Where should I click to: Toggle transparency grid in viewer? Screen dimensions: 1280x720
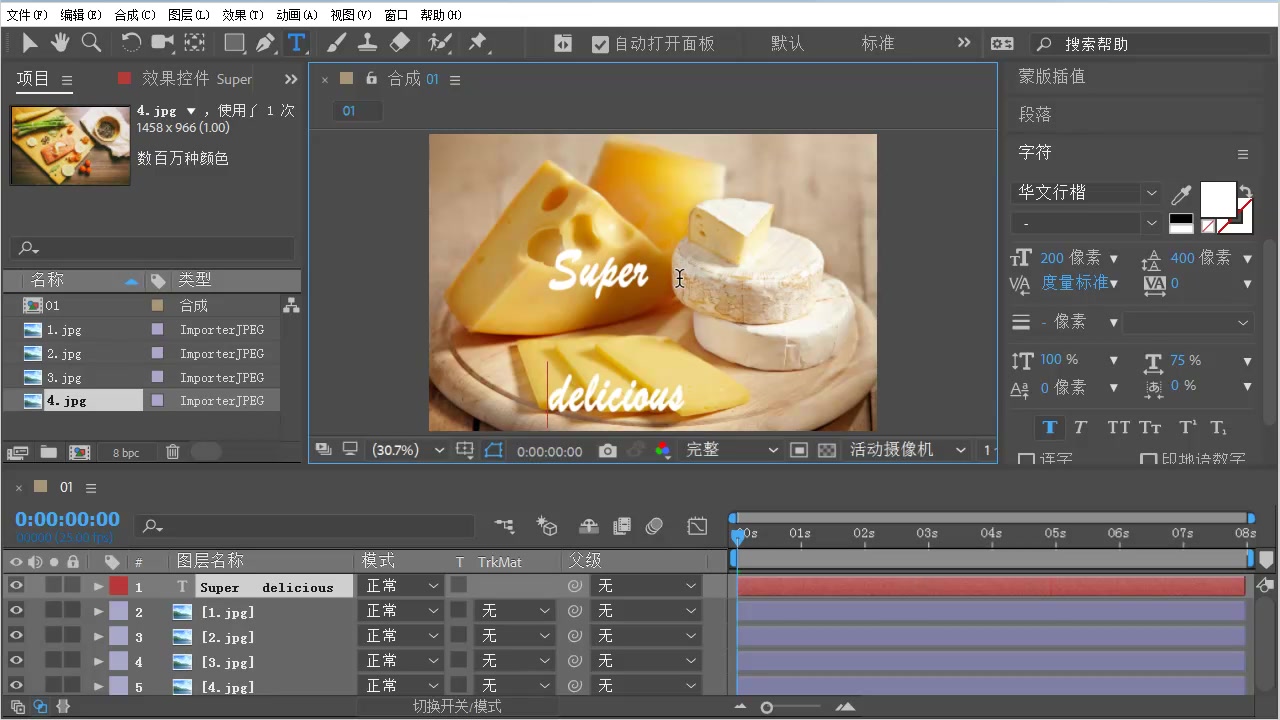(x=827, y=451)
